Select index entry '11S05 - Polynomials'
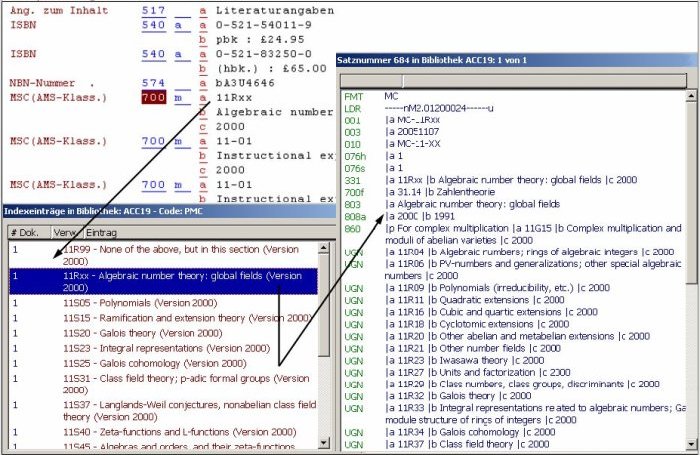Viewport: 700px width, 455px height. tap(163, 303)
